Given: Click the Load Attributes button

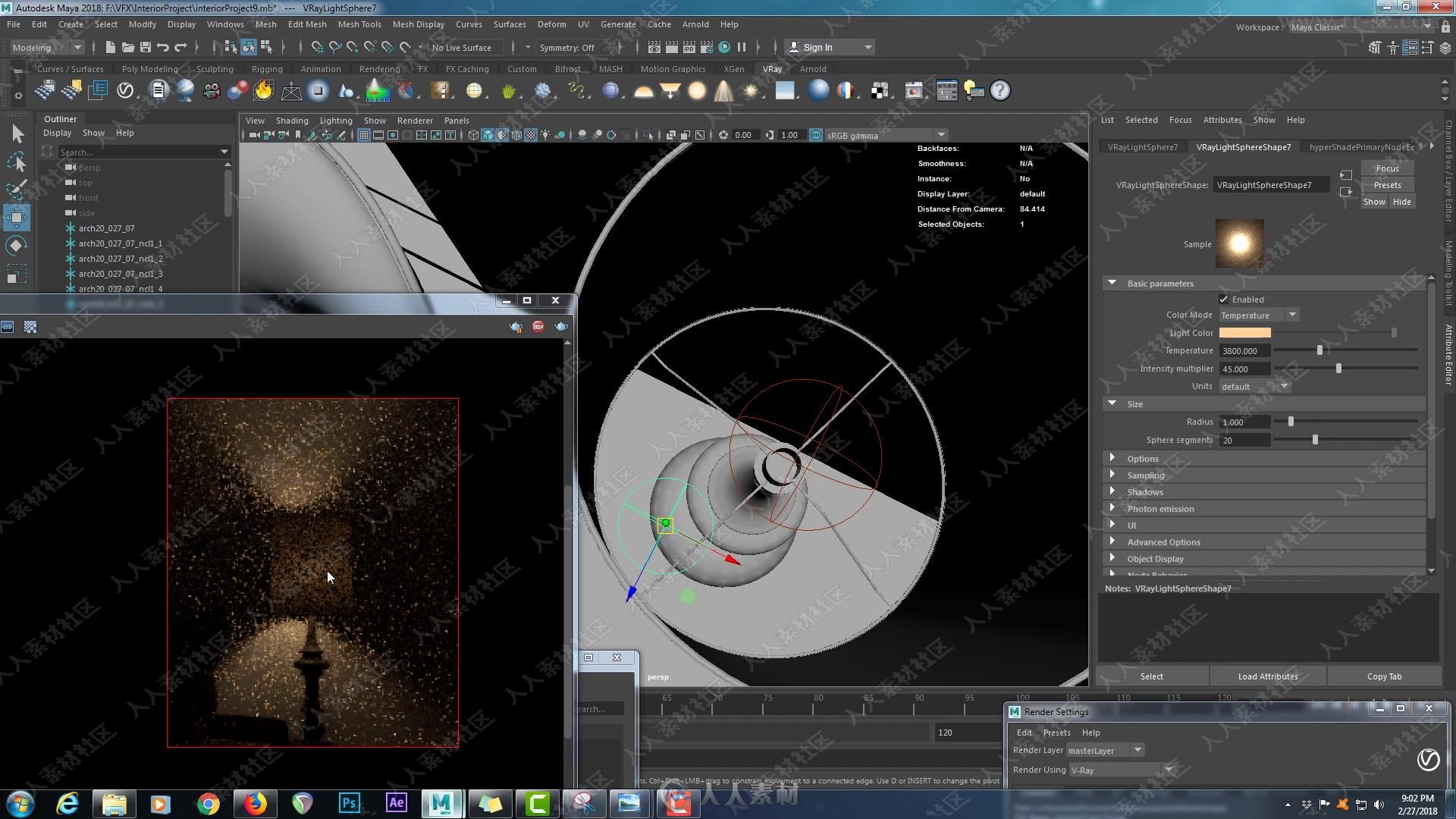Looking at the screenshot, I should [1267, 676].
